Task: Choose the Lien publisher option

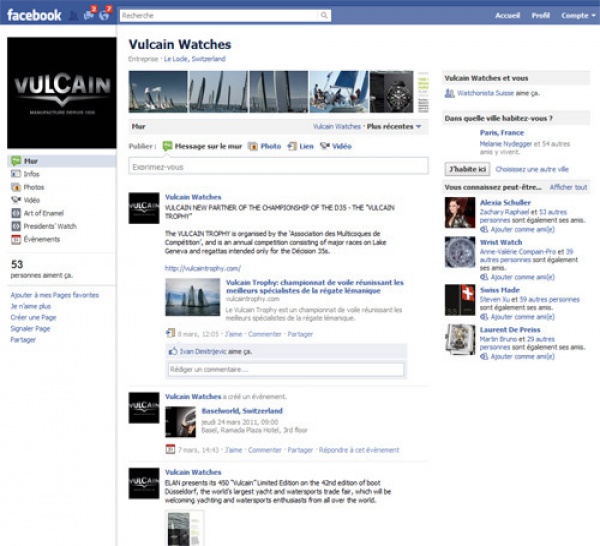Action: [301, 146]
